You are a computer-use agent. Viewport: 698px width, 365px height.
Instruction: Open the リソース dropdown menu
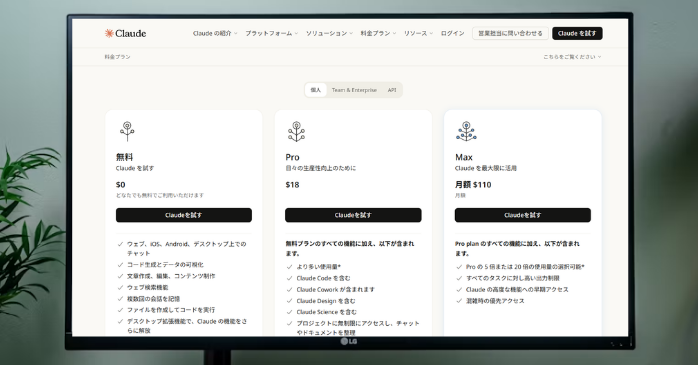pyautogui.click(x=418, y=33)
